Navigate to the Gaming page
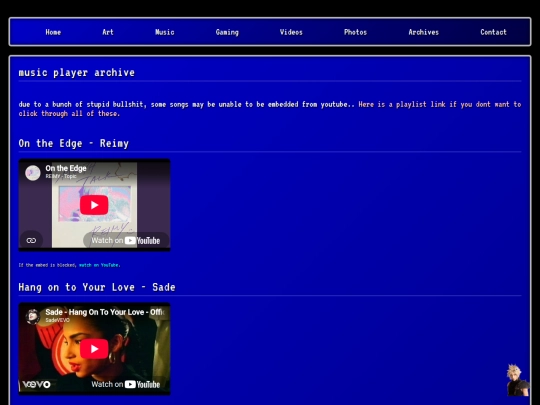Image resolution: width=540 pixels, height=405 pixels. click(227, 32)
